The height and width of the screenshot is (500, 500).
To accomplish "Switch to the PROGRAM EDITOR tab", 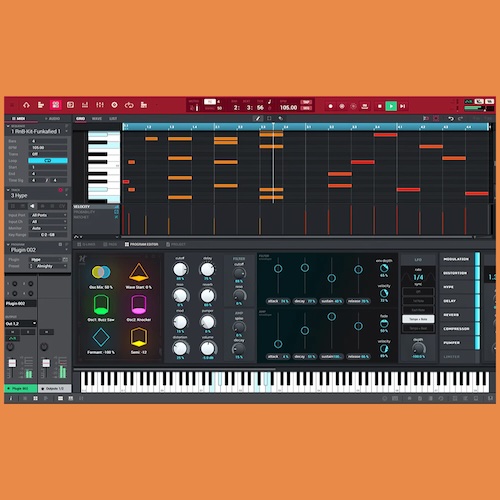I will (x=141, y=244).
